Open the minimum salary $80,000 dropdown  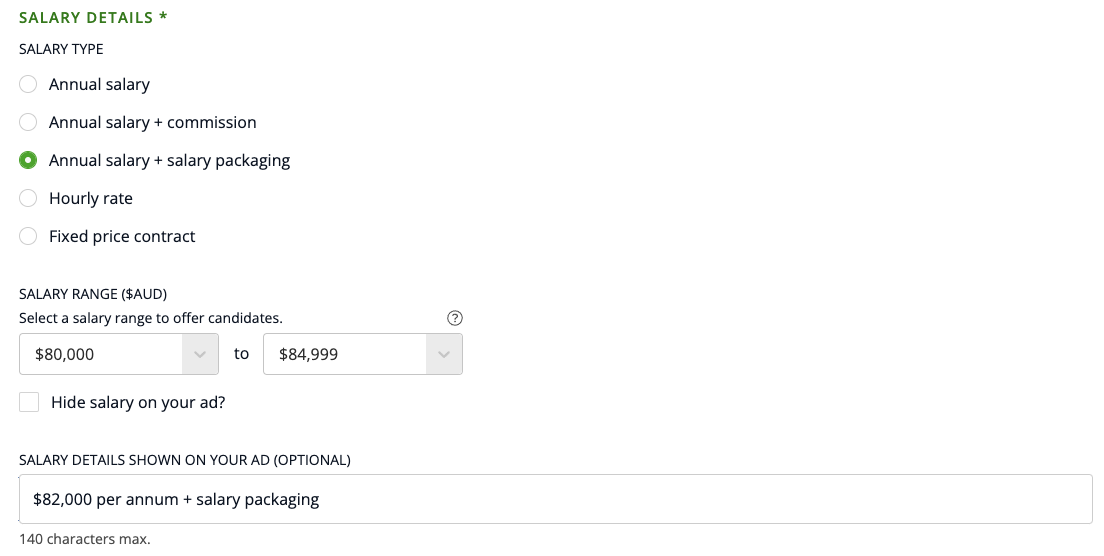(x=101, y=354)
